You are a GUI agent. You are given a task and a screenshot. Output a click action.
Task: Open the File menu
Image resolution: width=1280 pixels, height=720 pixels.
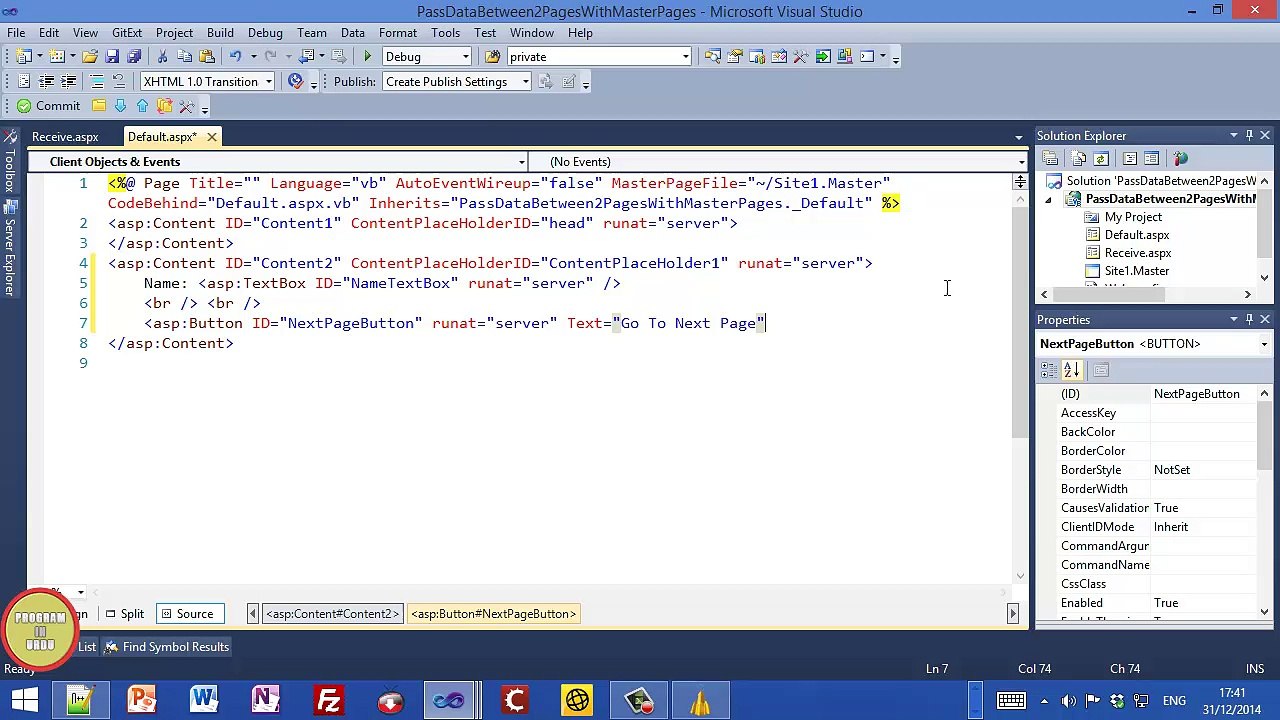[16, 33]
